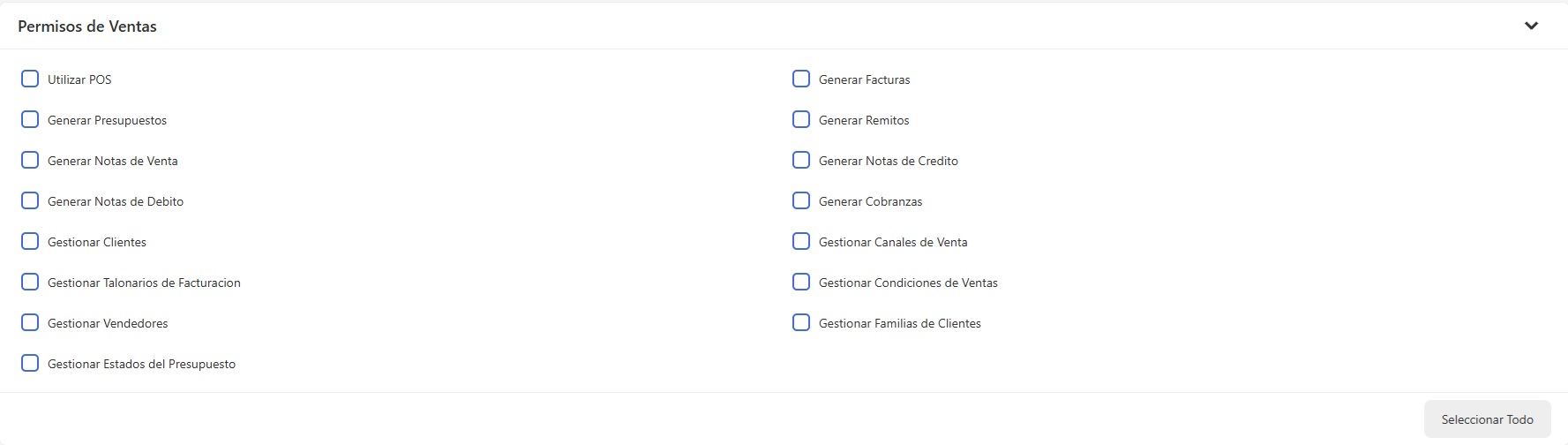Enable Gestionar Familias de Clientes
The height and width of the screenshot is (445, 1568).
(x=801, y=323)
